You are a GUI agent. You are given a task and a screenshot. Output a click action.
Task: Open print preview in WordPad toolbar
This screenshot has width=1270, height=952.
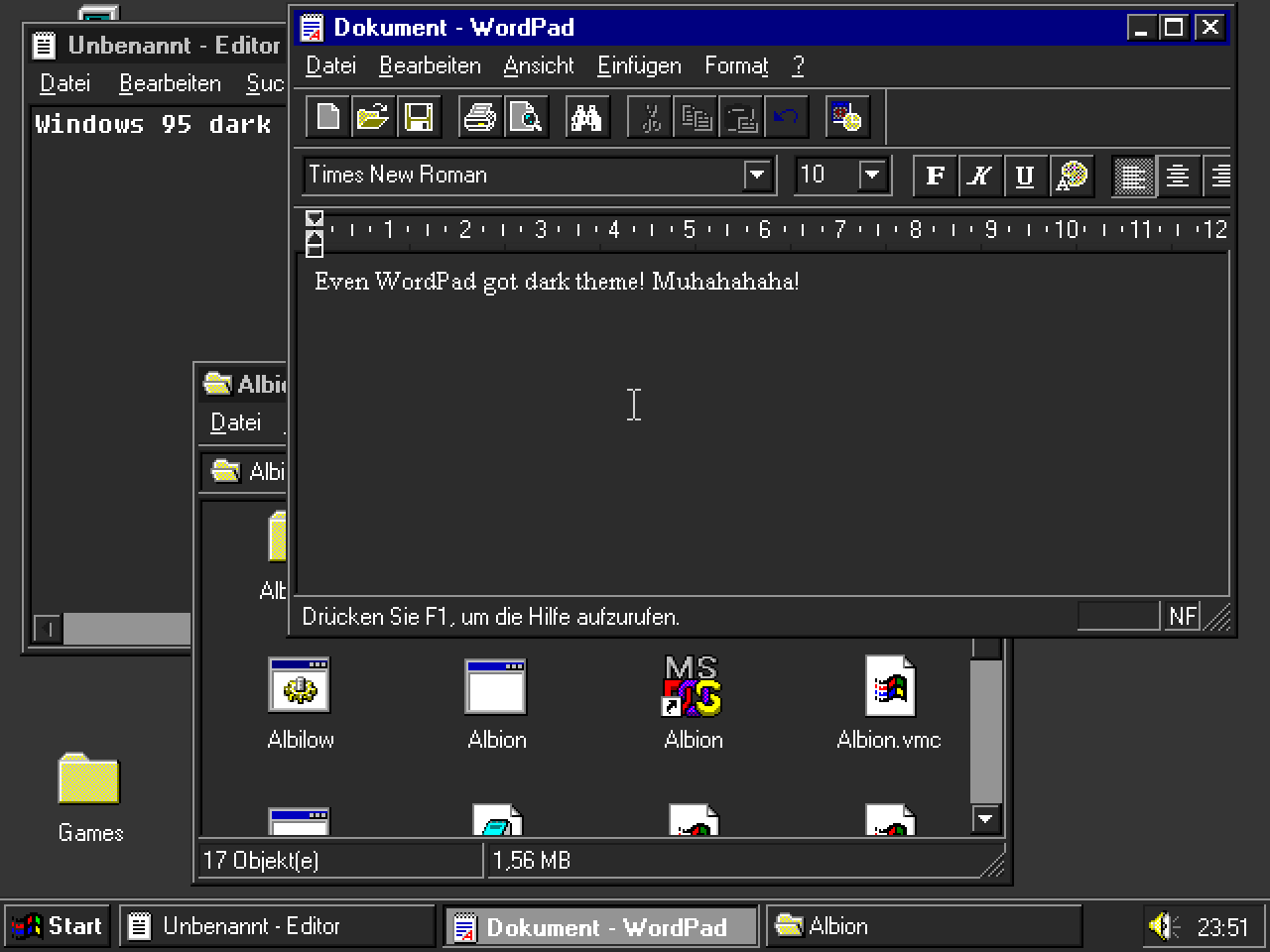[x=526, y=117]
